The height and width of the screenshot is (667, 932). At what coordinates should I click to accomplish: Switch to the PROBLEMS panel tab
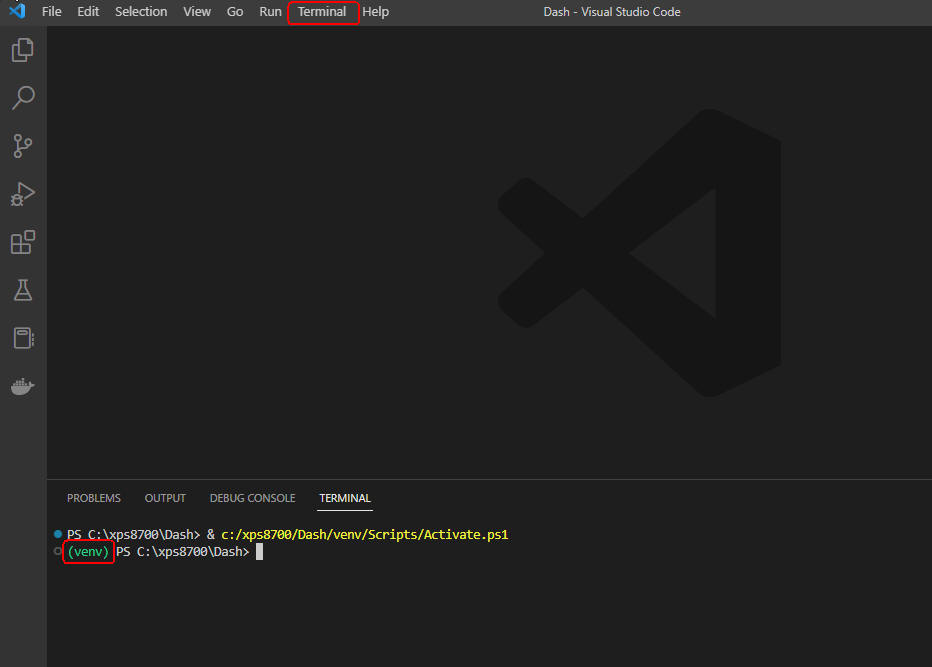pos(94,498)
